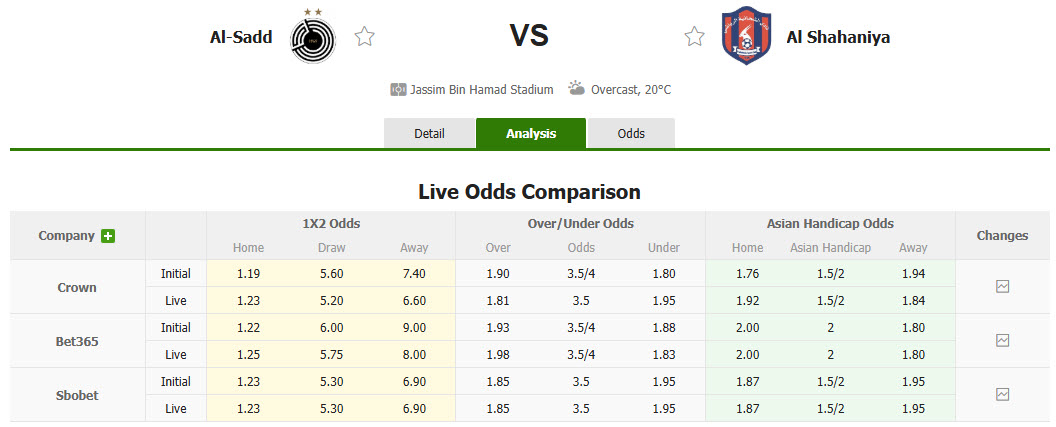The width and height of the screenshot is (1056, 427).
Task: Open Bet365 odds changes chart
Action: tap(1002, 340)
